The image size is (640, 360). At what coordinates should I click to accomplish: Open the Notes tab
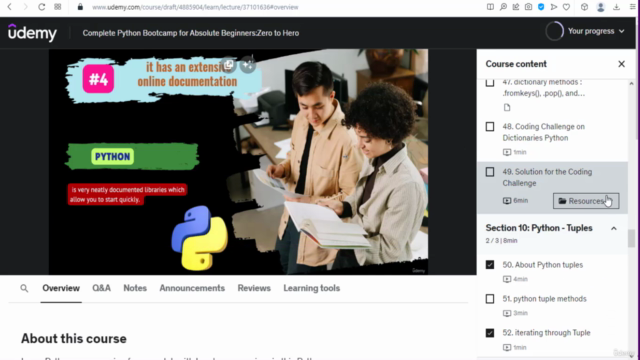pos(135,288)
